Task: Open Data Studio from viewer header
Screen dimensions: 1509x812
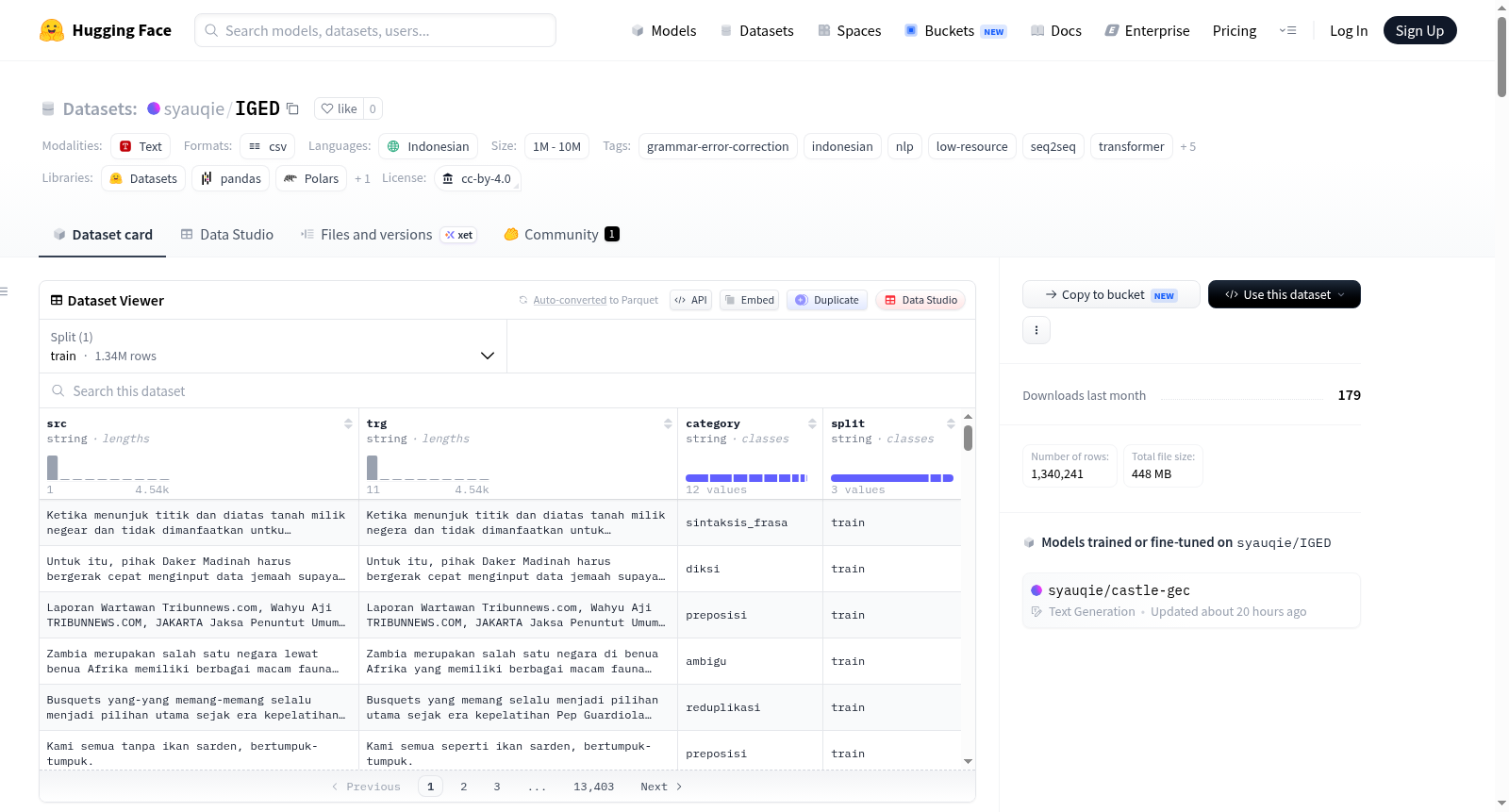Action: click(920, 300)
